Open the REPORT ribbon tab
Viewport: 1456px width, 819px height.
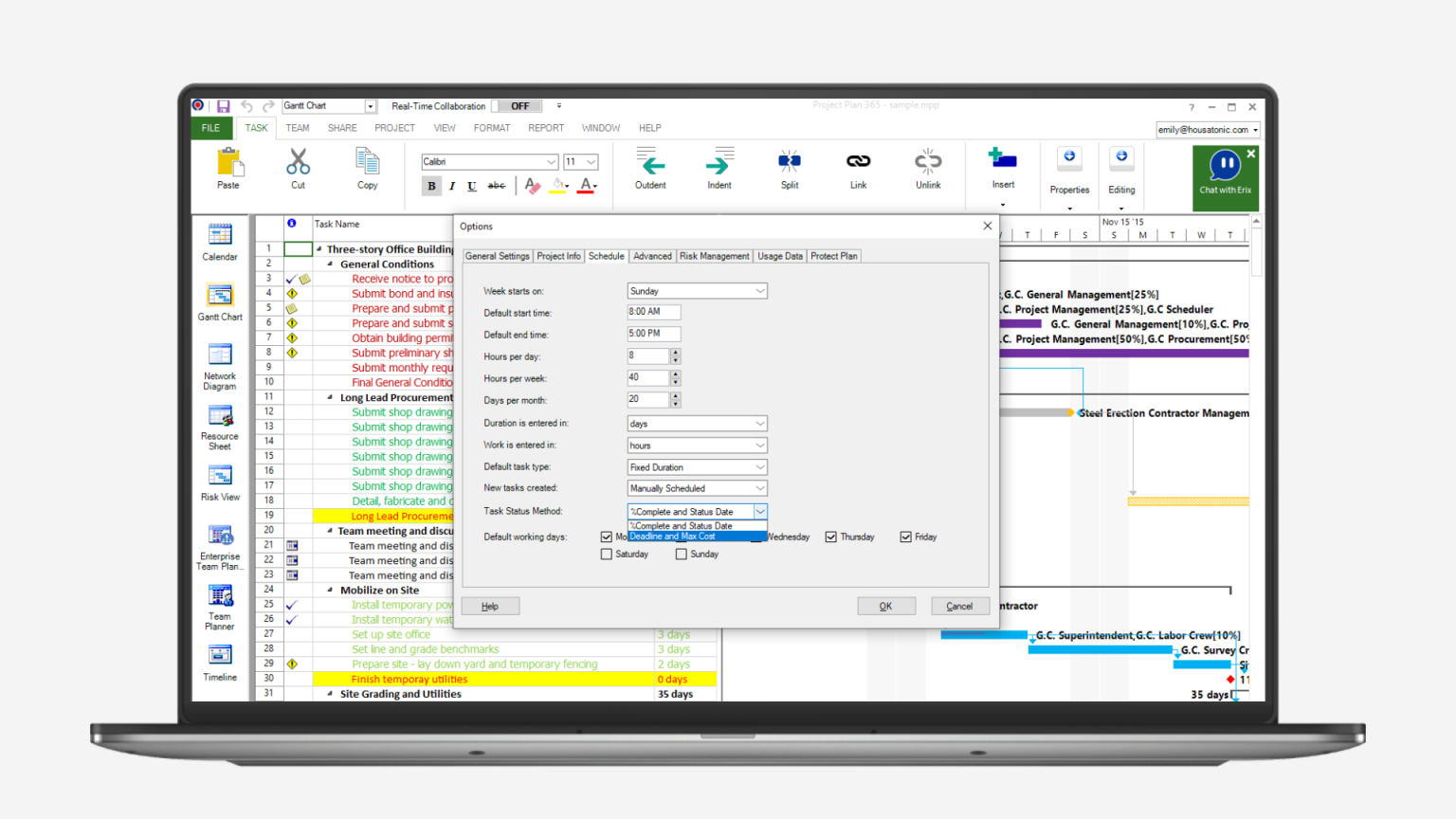546,127
